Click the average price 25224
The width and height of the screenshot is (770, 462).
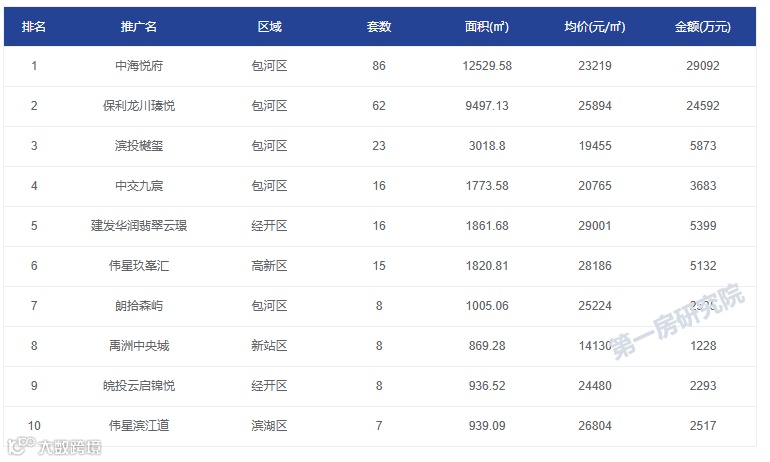(595, 306)
